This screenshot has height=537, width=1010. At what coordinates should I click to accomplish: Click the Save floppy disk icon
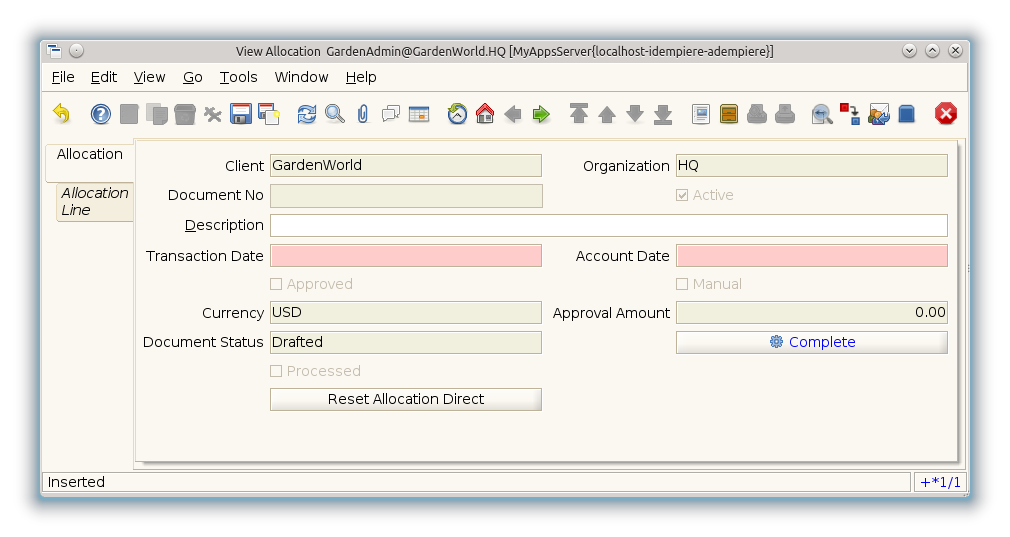[241, 114]
